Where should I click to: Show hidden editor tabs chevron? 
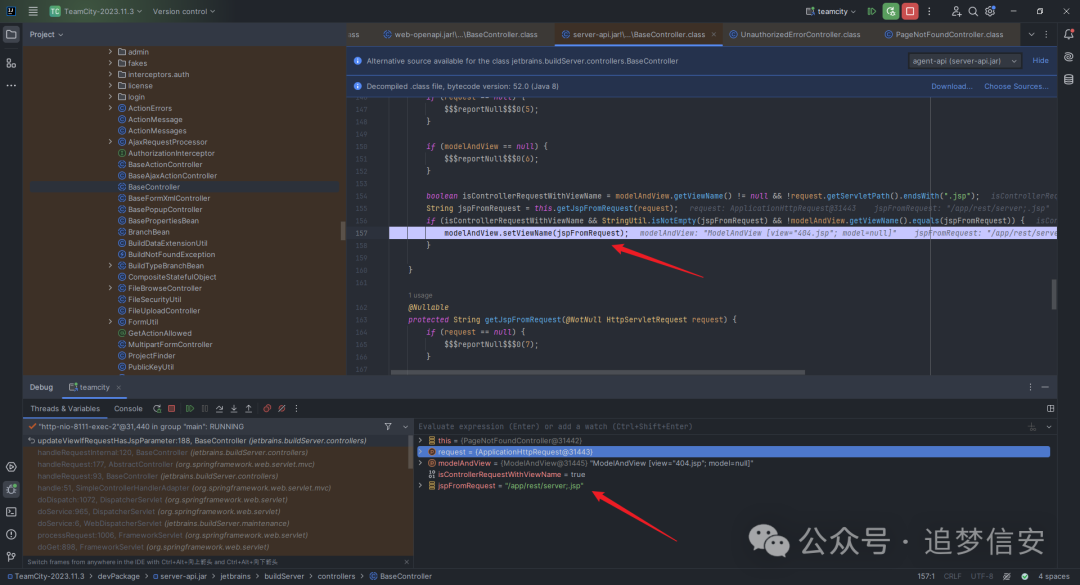[1031, 34]
